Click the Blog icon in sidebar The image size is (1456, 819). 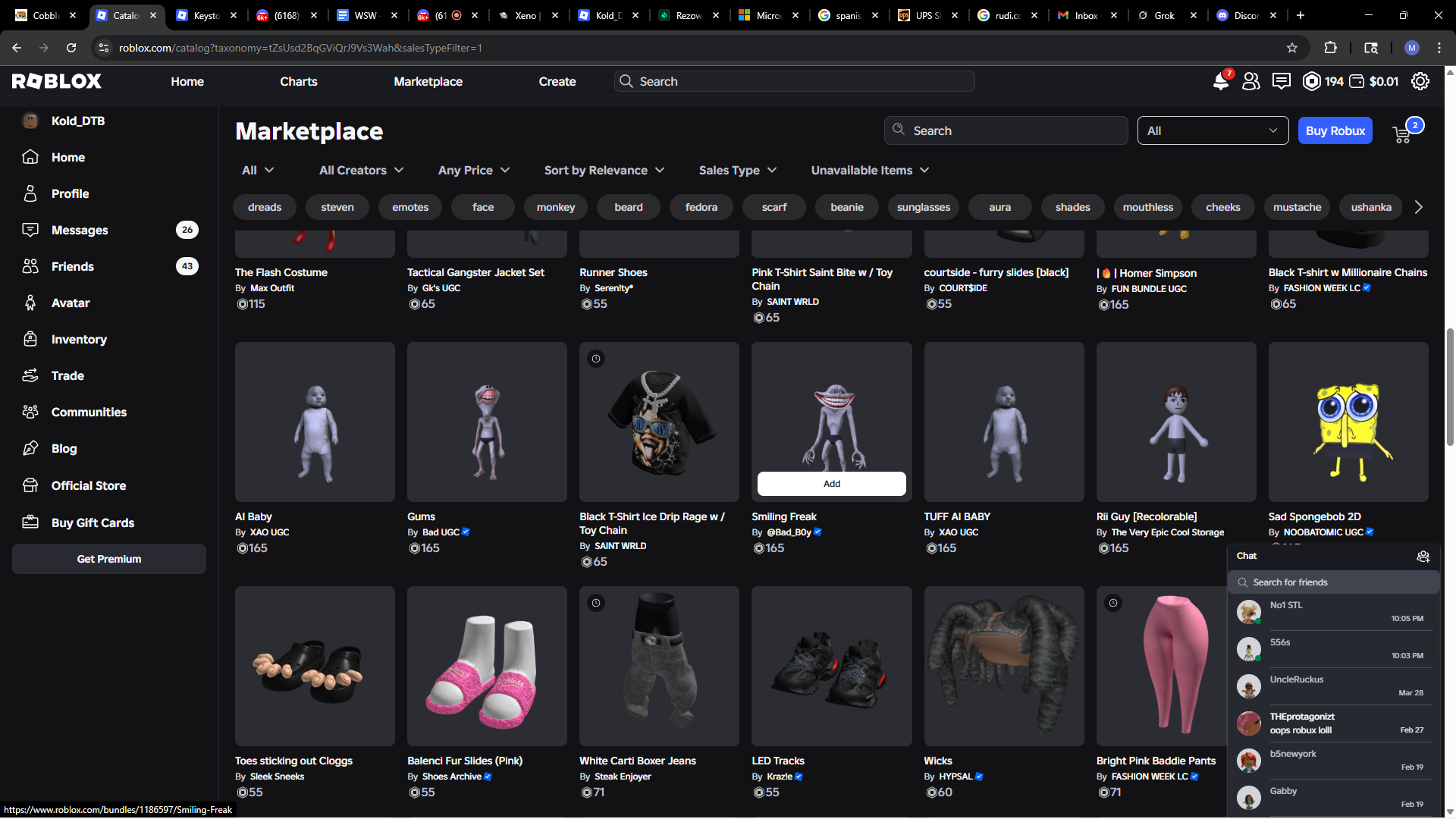pos(30,448)
